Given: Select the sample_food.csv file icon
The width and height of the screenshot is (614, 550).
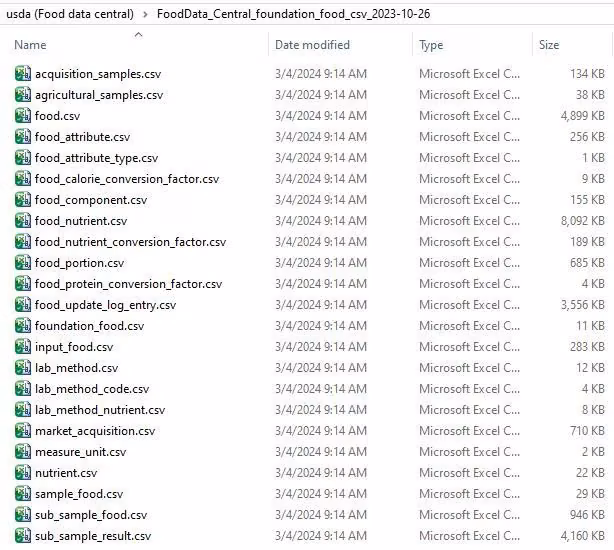Looking at the screenshot, I should [x=23, y=494].
